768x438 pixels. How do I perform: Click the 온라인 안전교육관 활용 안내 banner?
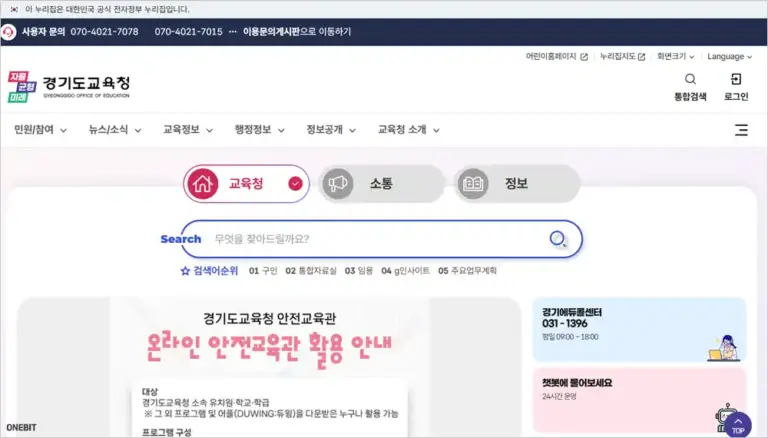click(269, 367)
